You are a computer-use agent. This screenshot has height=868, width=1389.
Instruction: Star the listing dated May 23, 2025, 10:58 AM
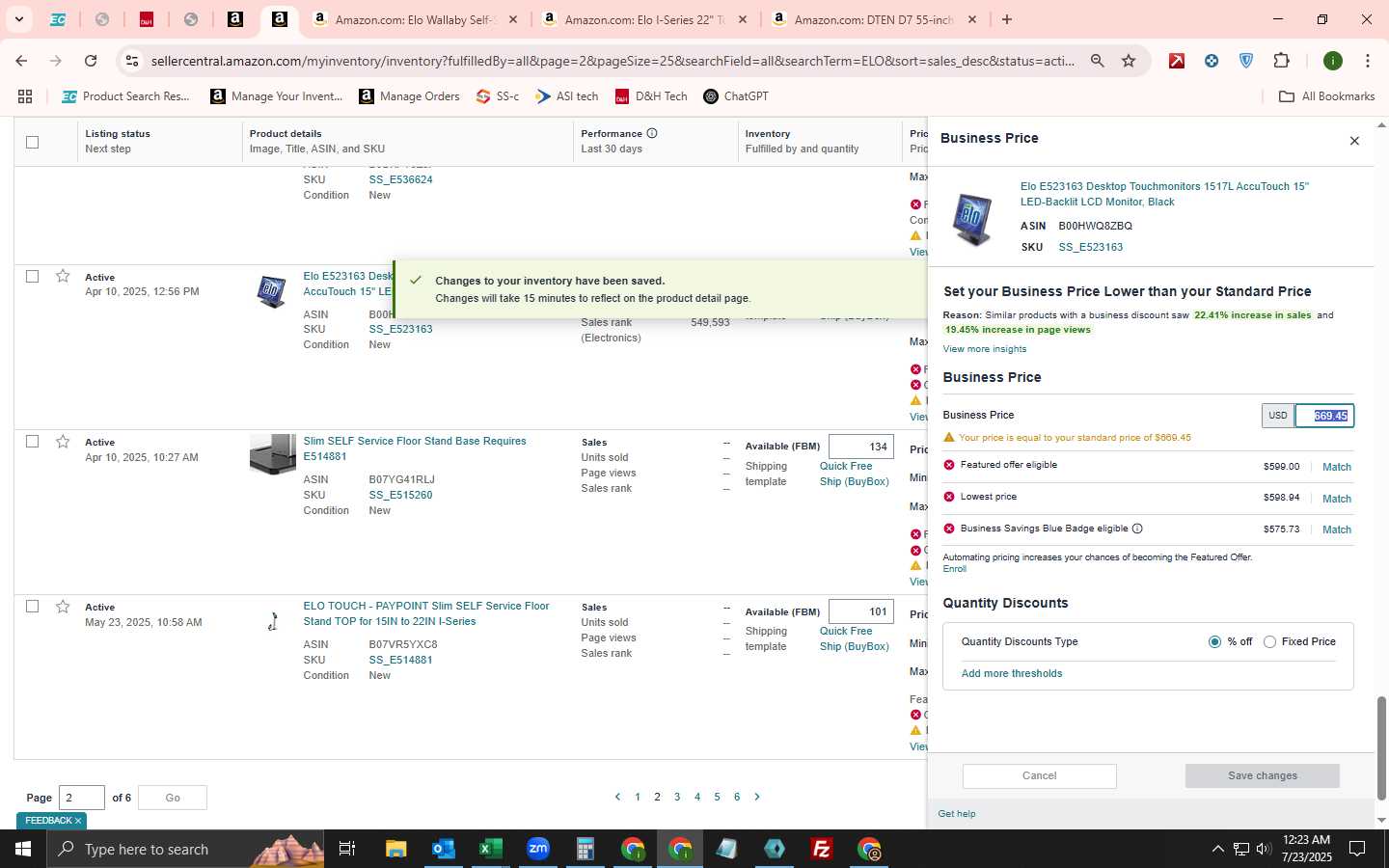click(63, 606)
